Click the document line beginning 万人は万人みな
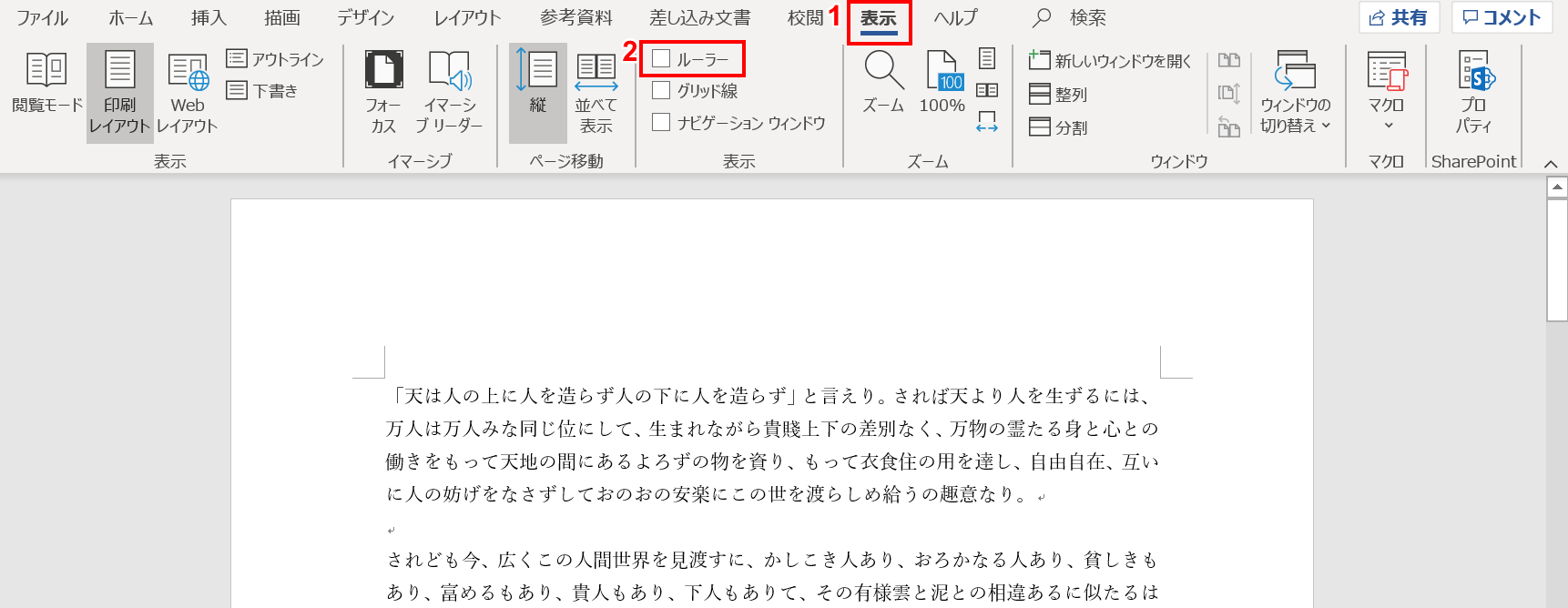This screenshot has width=1568, height=608. [773, 429]
